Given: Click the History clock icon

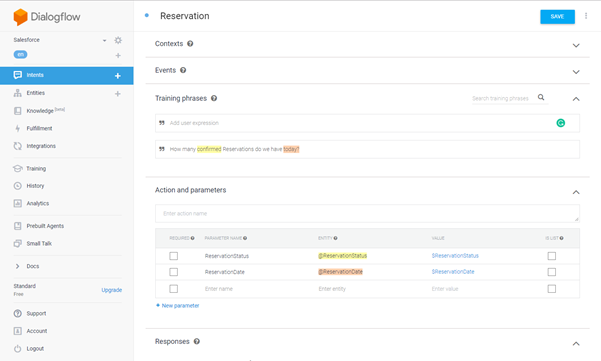Looking at the screenshot, I should 18,186.
